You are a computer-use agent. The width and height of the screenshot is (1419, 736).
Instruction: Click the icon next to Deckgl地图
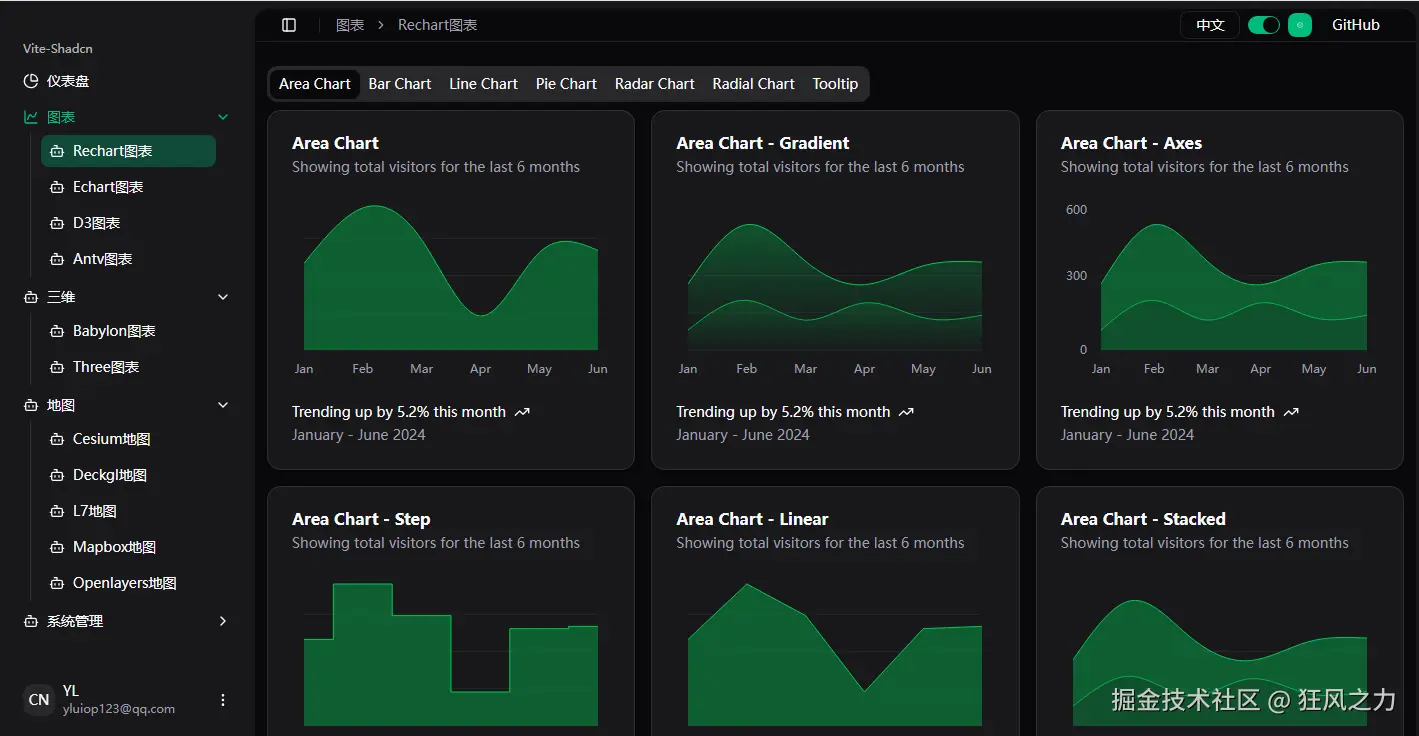(57, 475)
